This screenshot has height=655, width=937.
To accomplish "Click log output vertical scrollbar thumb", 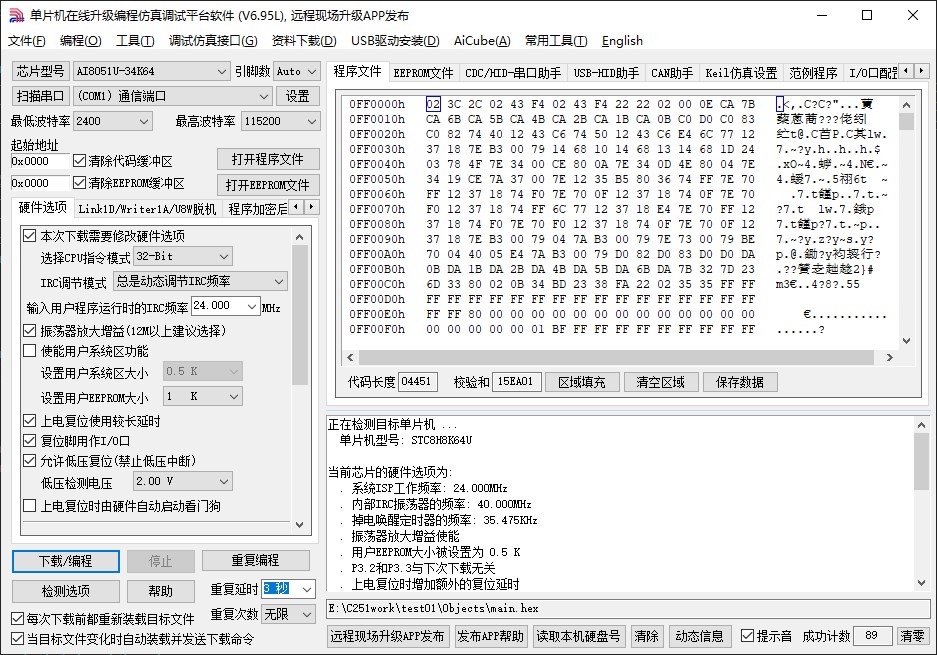I will click(x=921, y=461).
